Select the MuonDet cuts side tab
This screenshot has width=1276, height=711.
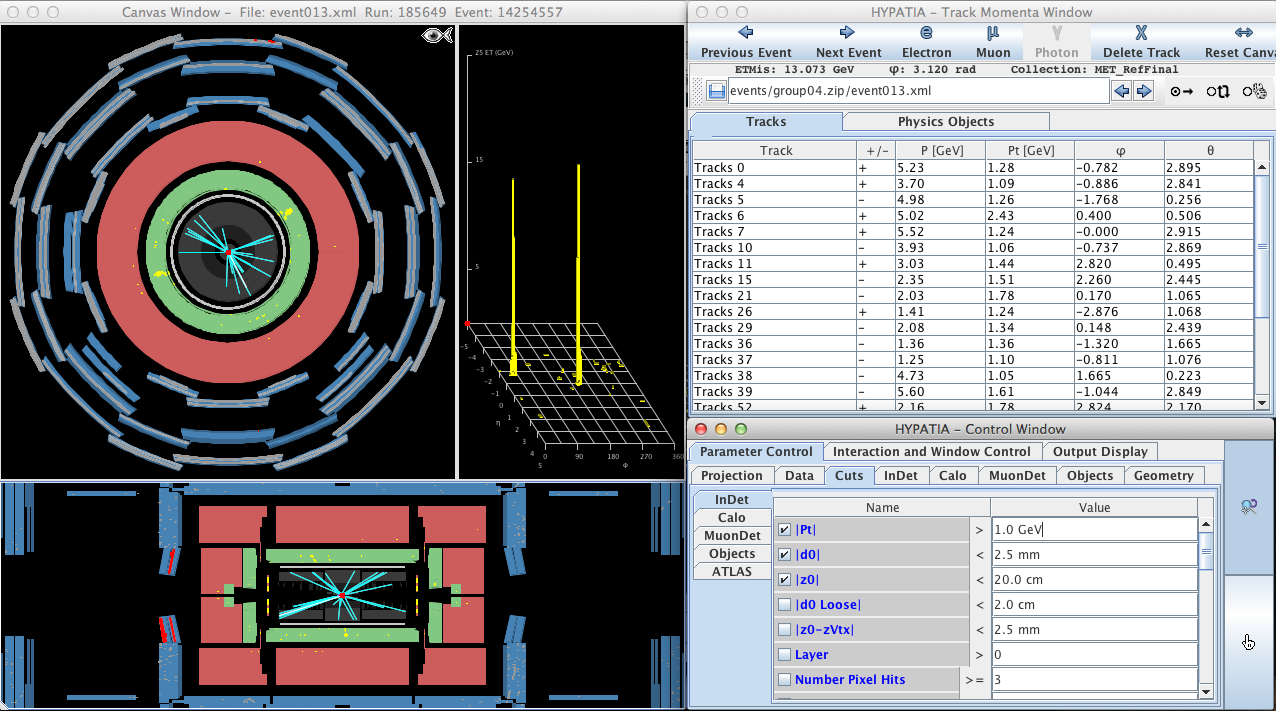732,536
